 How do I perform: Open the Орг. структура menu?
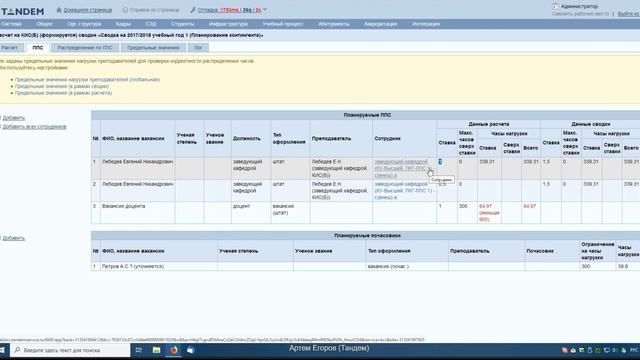point(84,24)
